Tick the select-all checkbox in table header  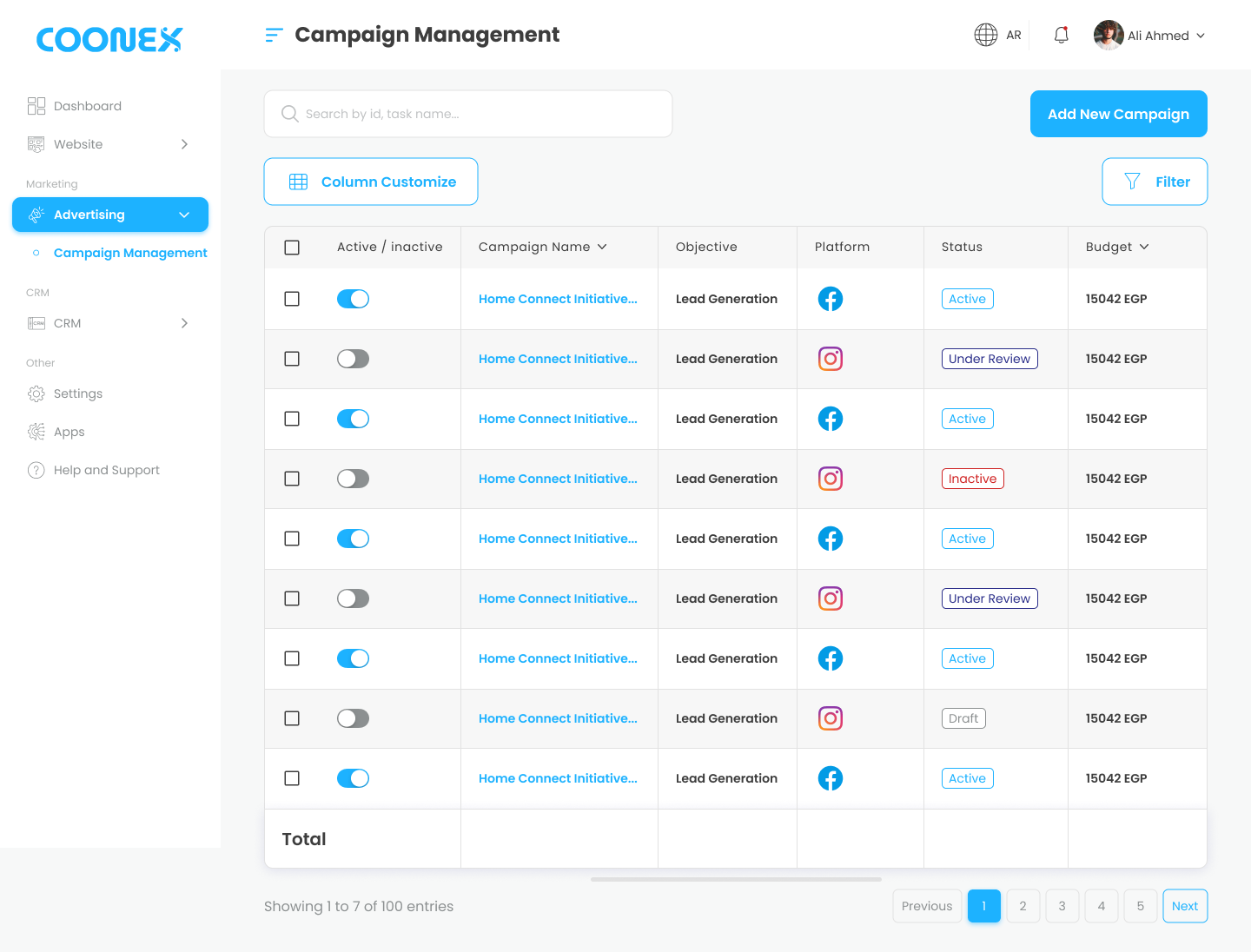[x=292, y=248]
